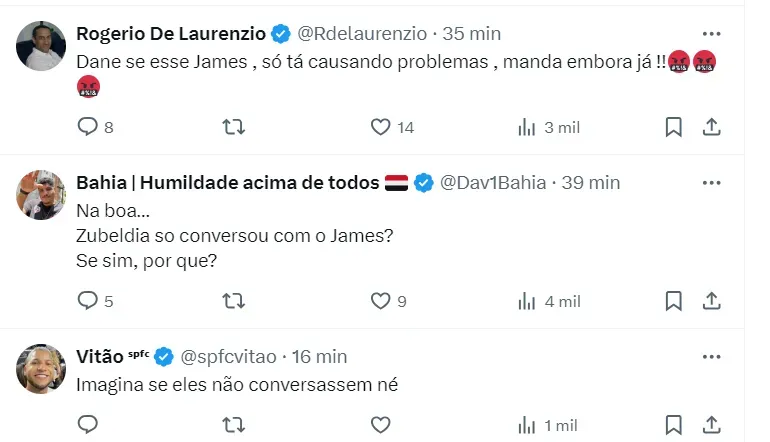This screenshot has height=442, width=770.
Task: Reply to the Dav1Bahia tweet
Action: click(88, 300)
